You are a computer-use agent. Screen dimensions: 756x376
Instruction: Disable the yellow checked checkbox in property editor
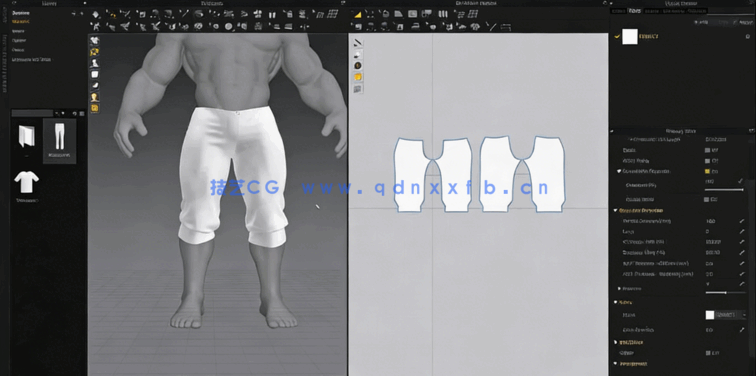[707, 171]
